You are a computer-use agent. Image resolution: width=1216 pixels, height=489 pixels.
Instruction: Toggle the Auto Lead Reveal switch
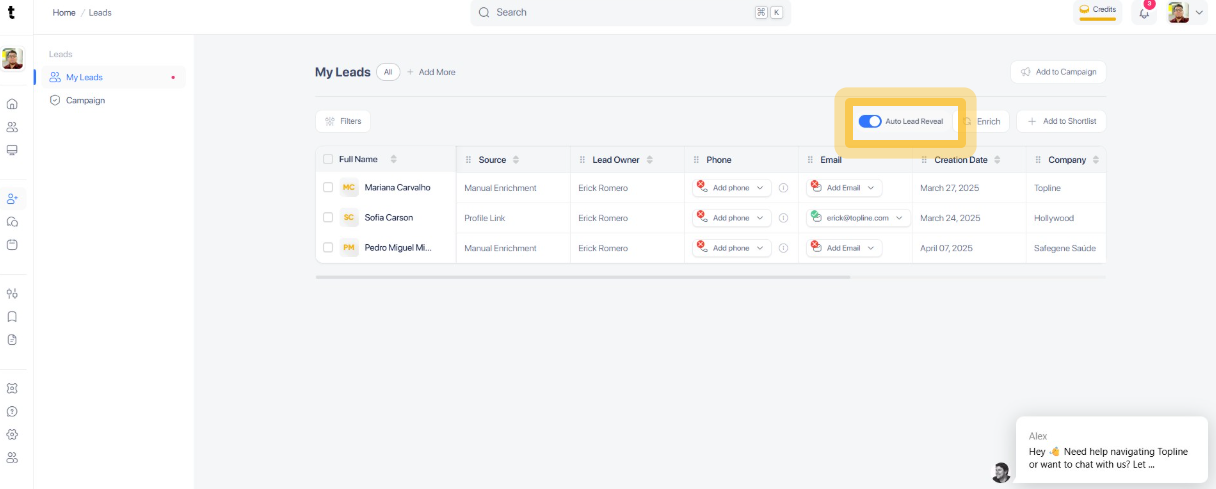[x=870, y=121]
